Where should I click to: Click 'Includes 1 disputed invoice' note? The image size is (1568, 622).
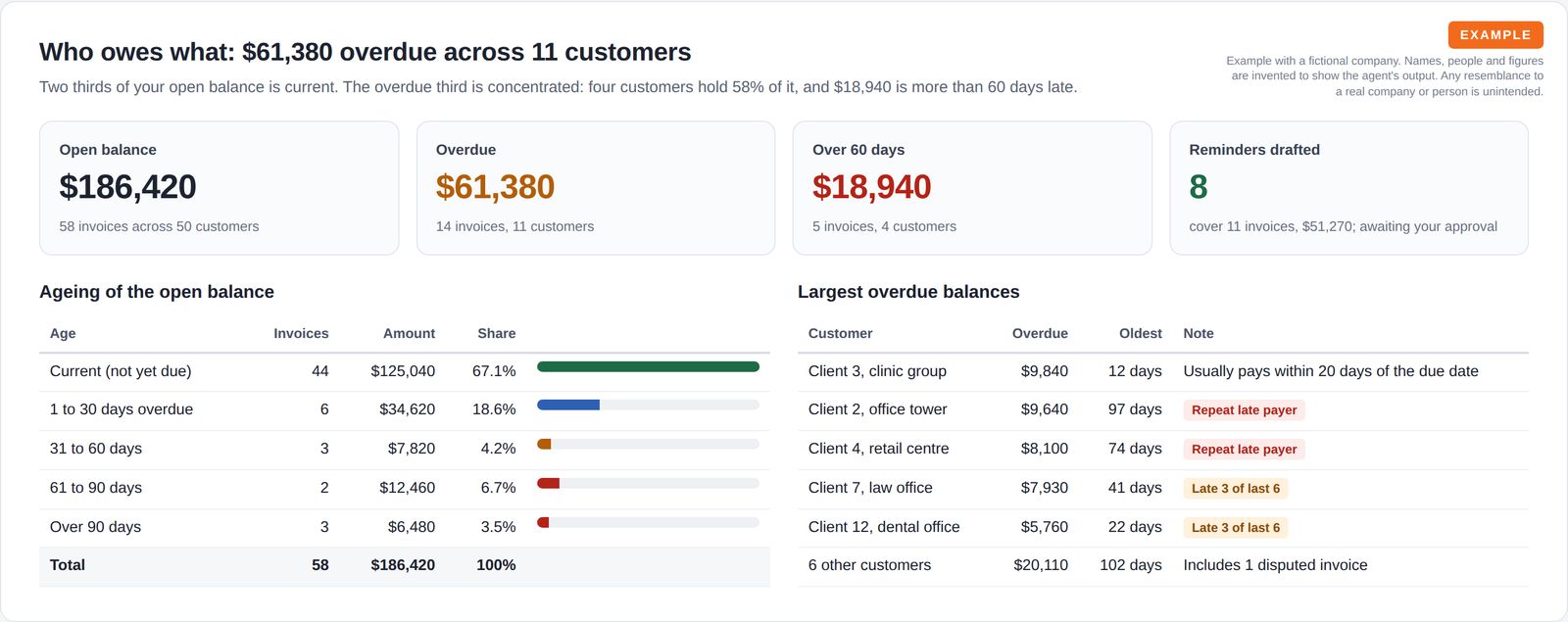pyautogui.click(x=1275, y=565)
